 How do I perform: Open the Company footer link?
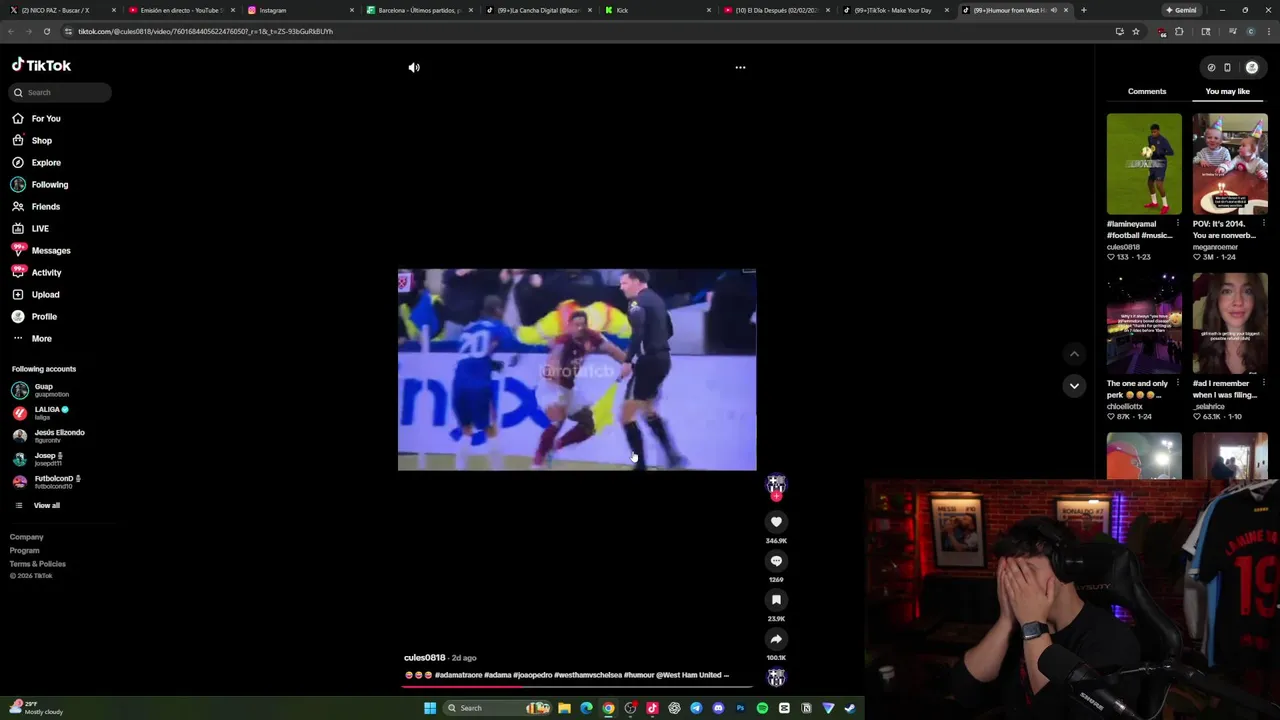tap(27, 537)
